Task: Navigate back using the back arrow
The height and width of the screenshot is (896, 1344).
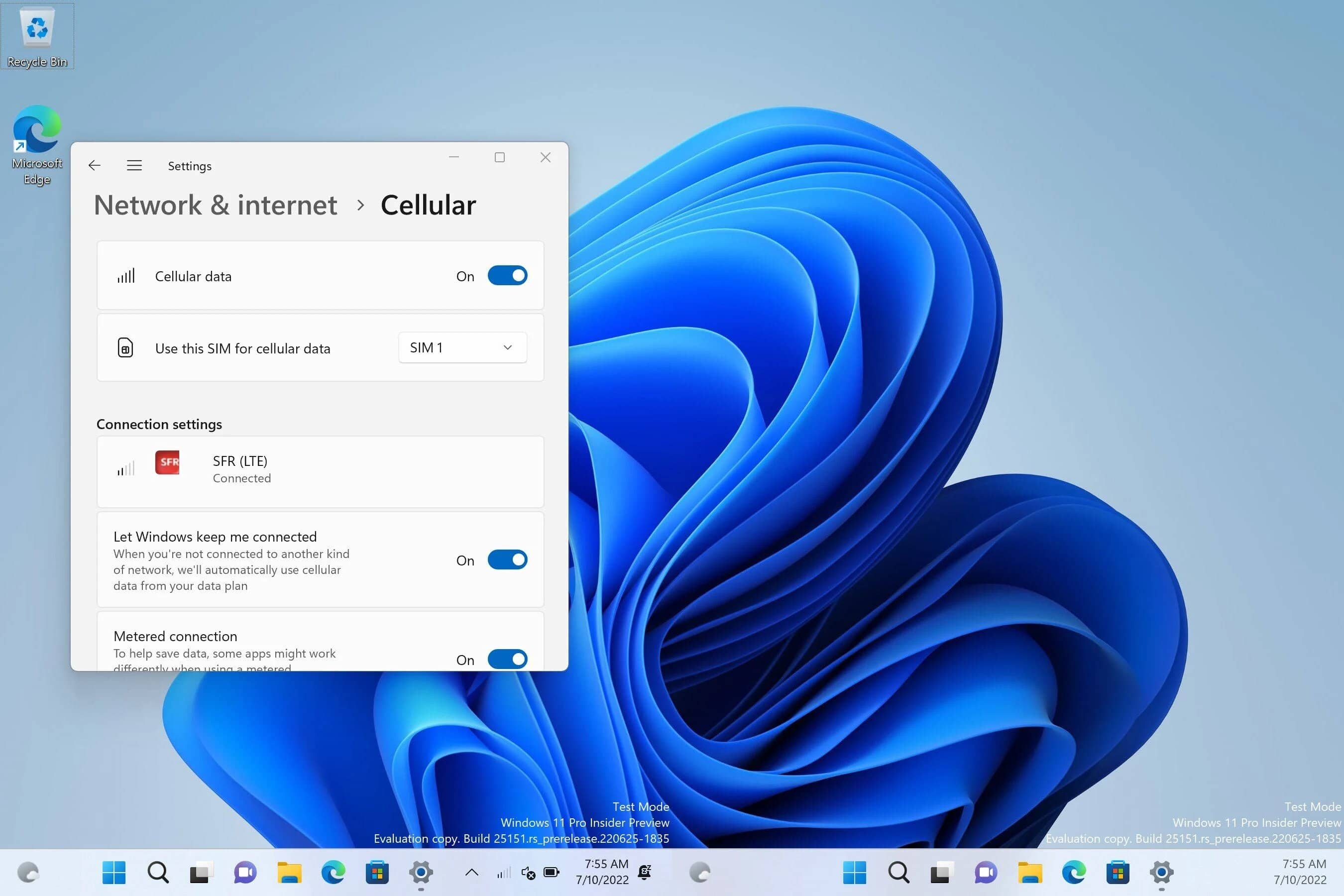Action: coord(93,165)
